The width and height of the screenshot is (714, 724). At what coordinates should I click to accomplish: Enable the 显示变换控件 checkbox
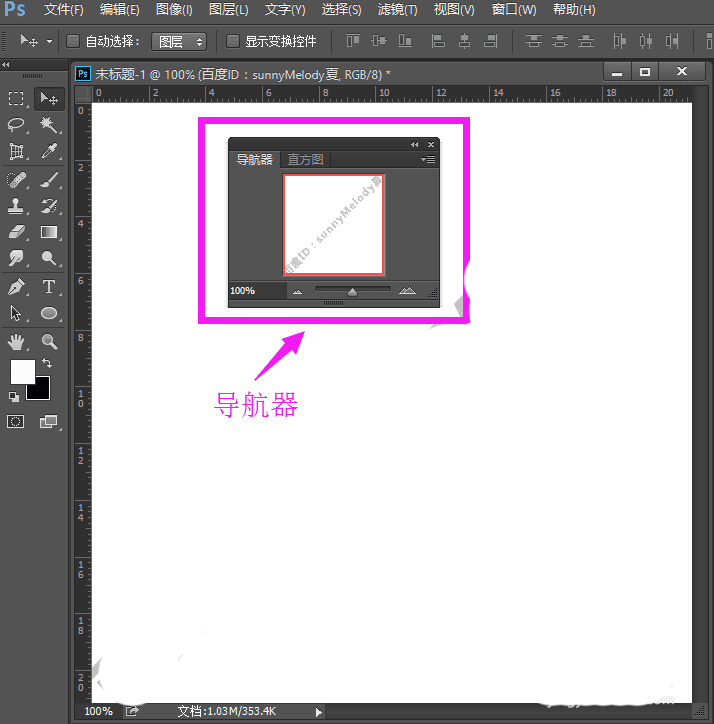tap(232, 41)
